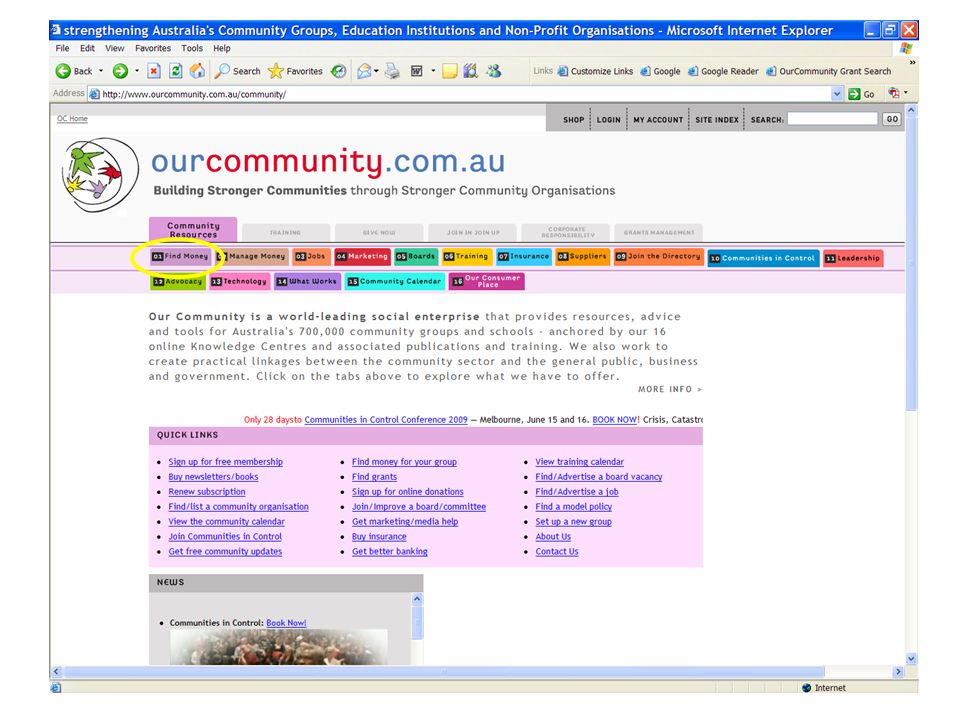
Task: Open the Search magnifier in the toolbar
Action: pos(222,71)
